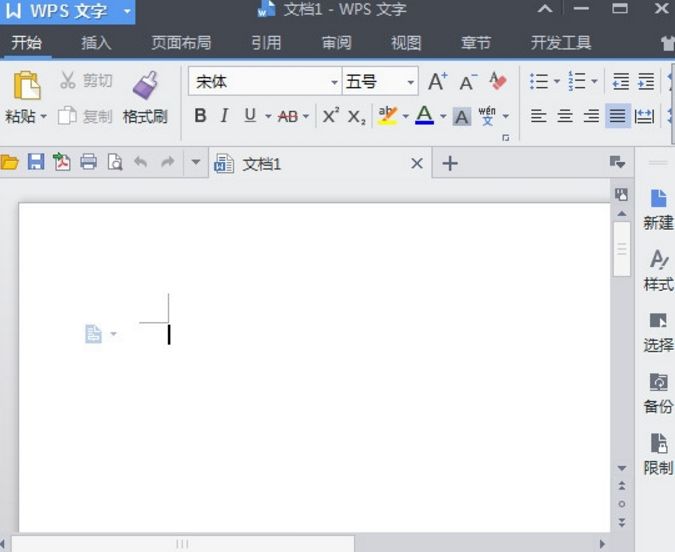This screenshot has width=675, height=552.
Task: Switch to the 审阅 ribbon tab
Action: [337, 43]
